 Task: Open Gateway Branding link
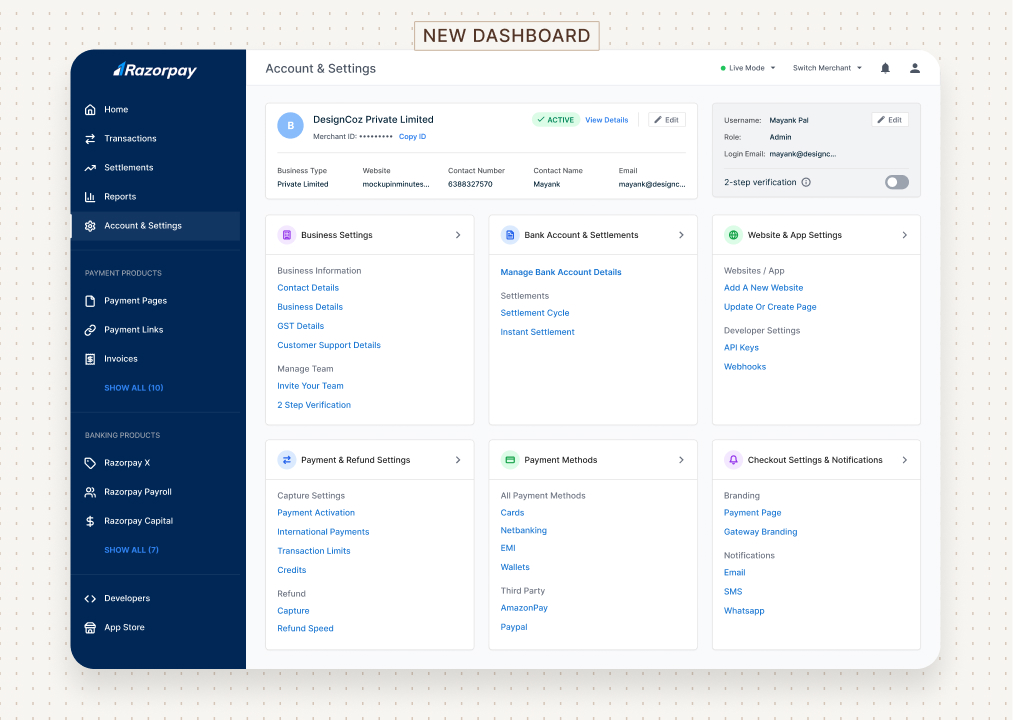(x=760, y=531)
